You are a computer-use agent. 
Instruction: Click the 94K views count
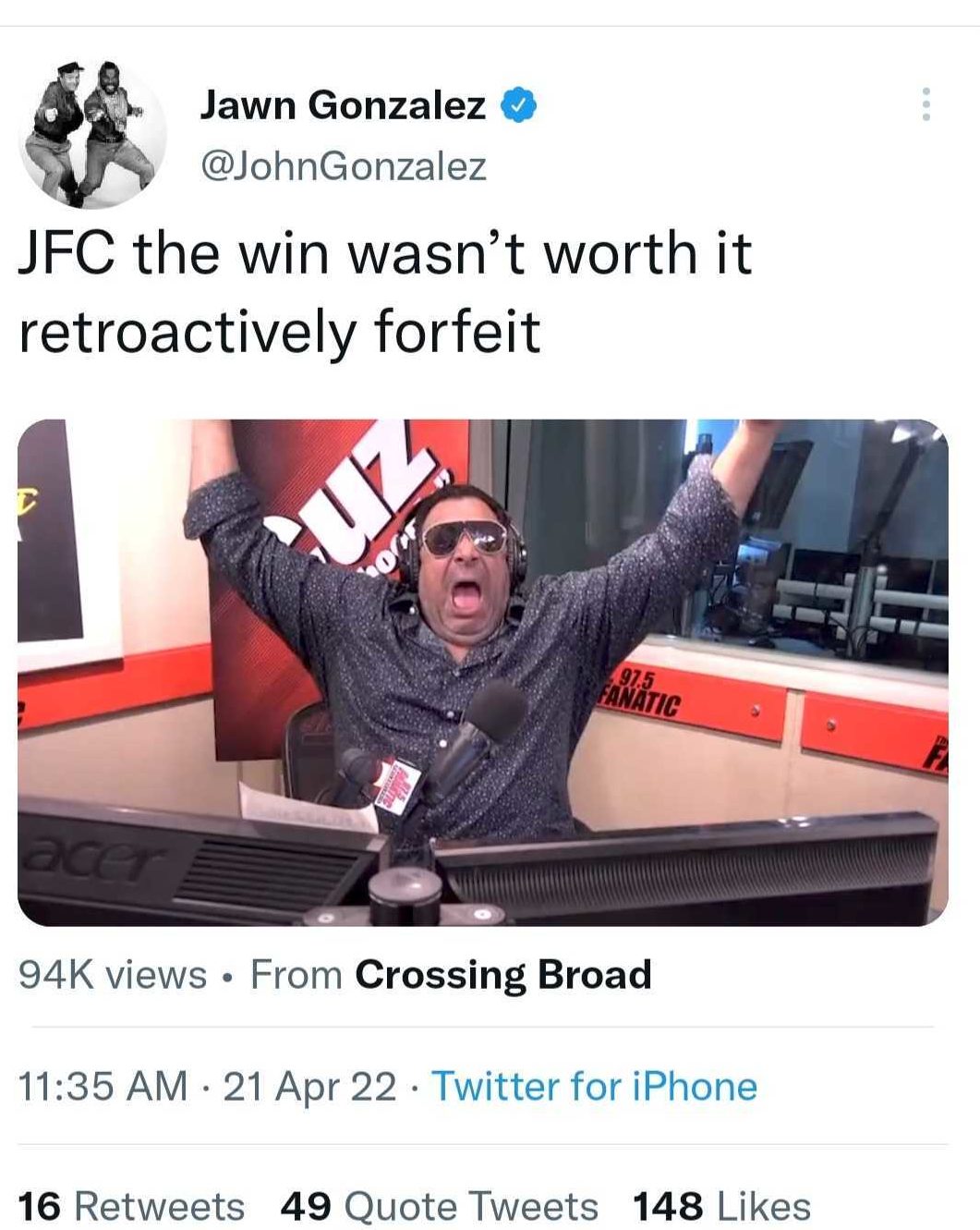pyautogui.click(x=113, y=975)
